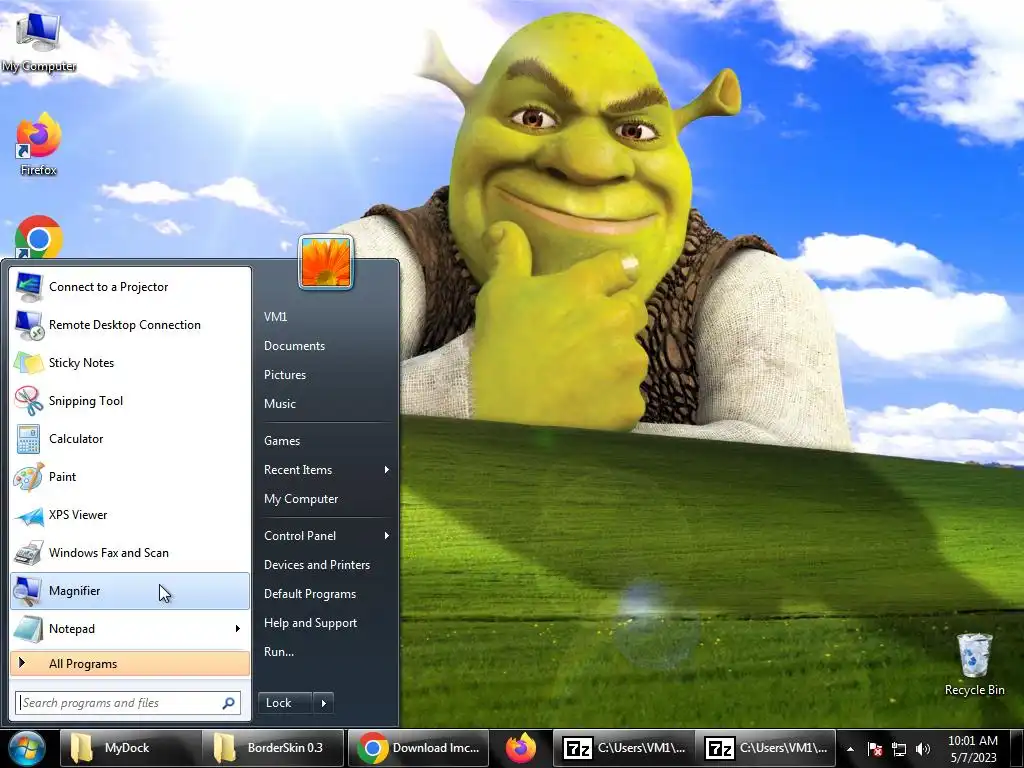Open Music from Start menu
This screenshot has width=1024, height=768.
[x=280, y=404]
